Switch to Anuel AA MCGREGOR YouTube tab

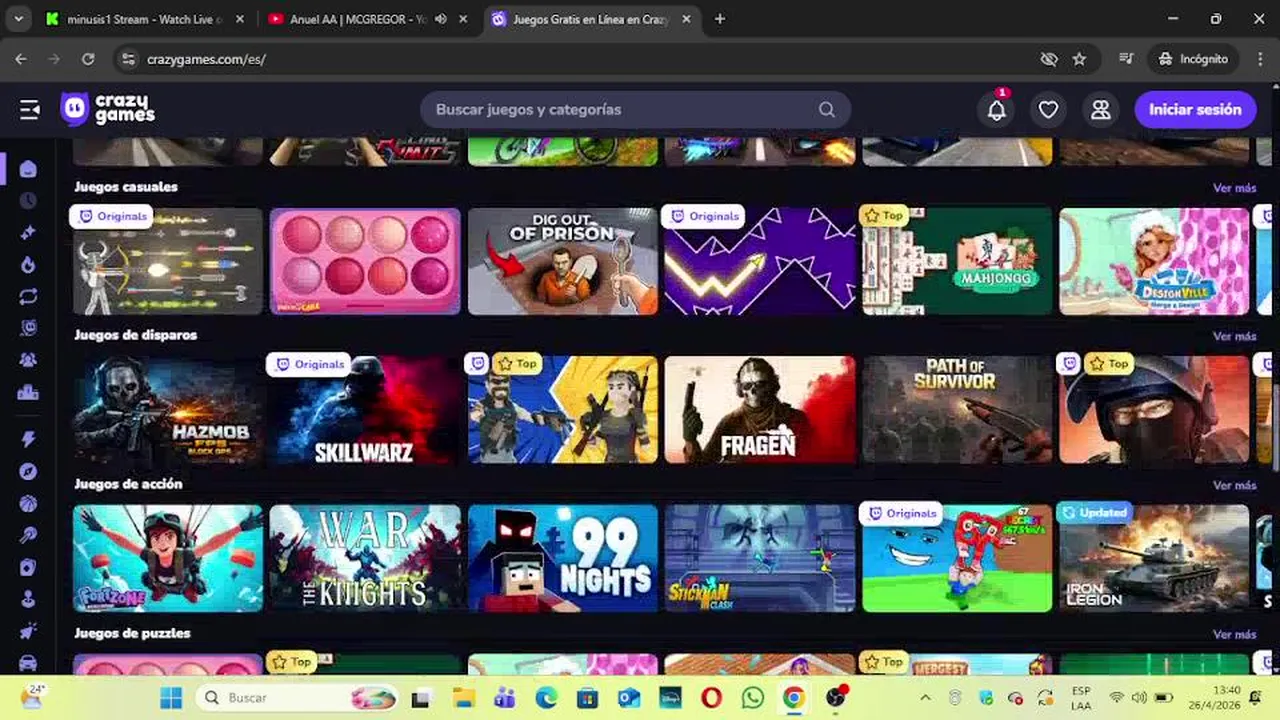coord(367,19)
